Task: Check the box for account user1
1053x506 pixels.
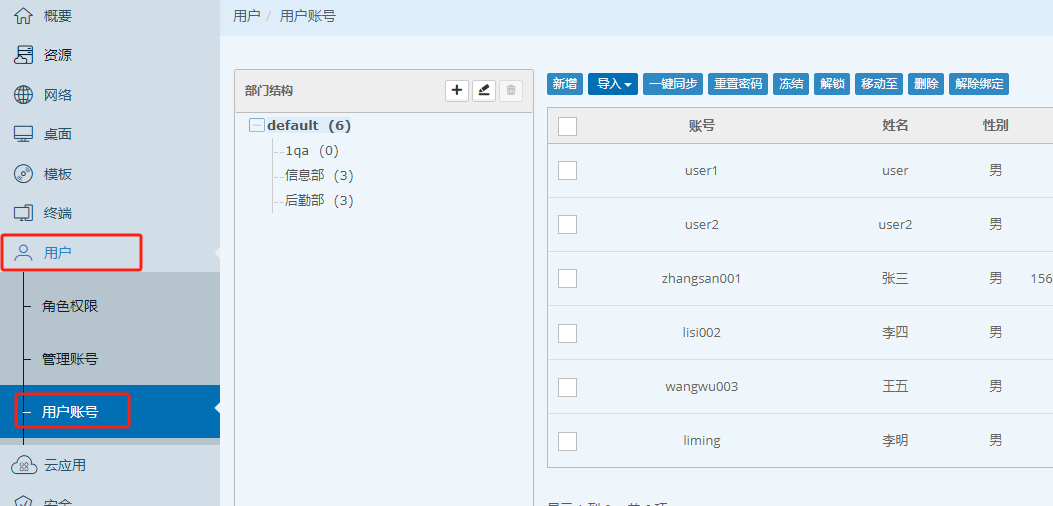Action: [x=568, y=170]
